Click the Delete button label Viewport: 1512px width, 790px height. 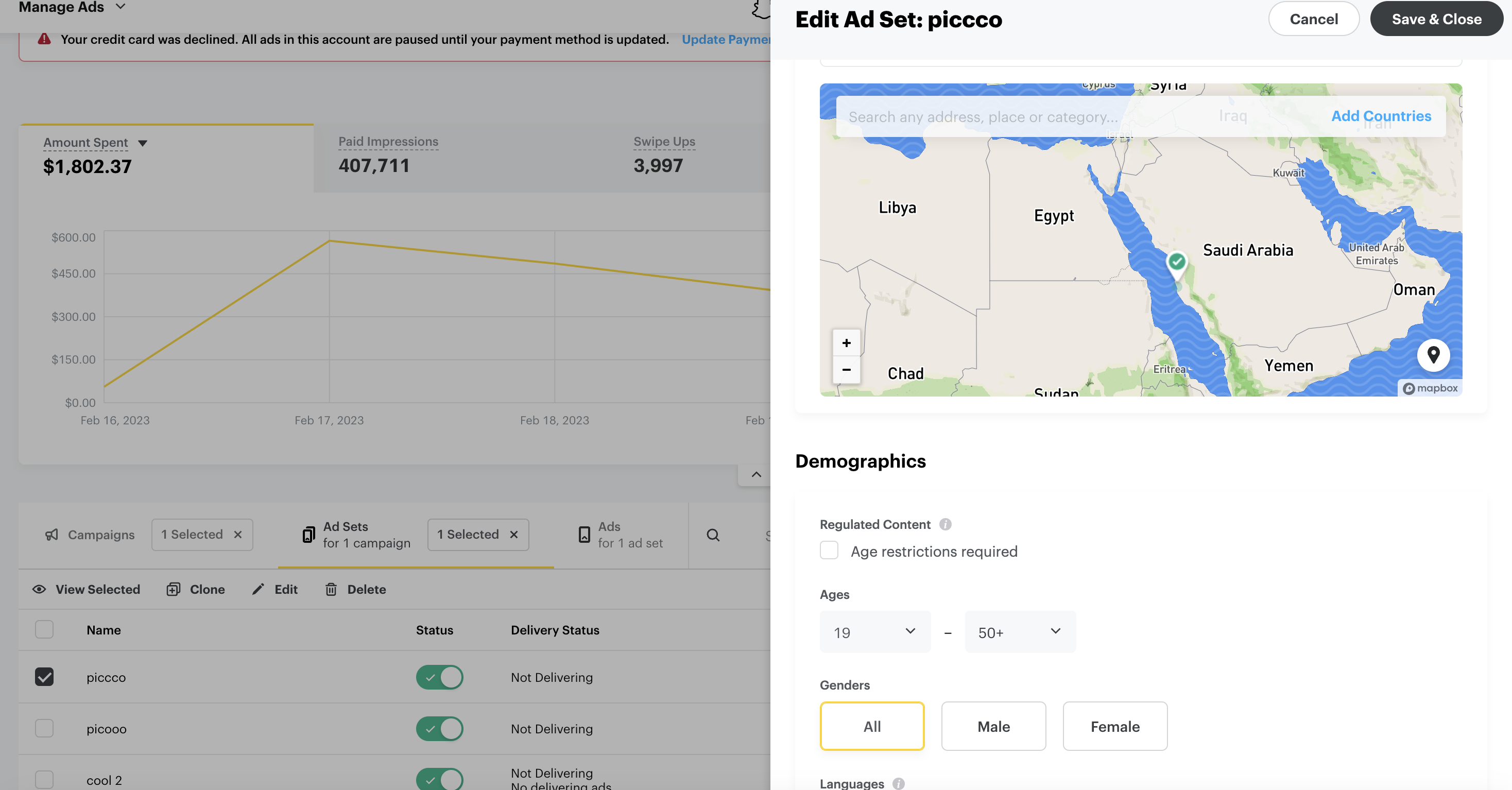click(x=366, y=589)
